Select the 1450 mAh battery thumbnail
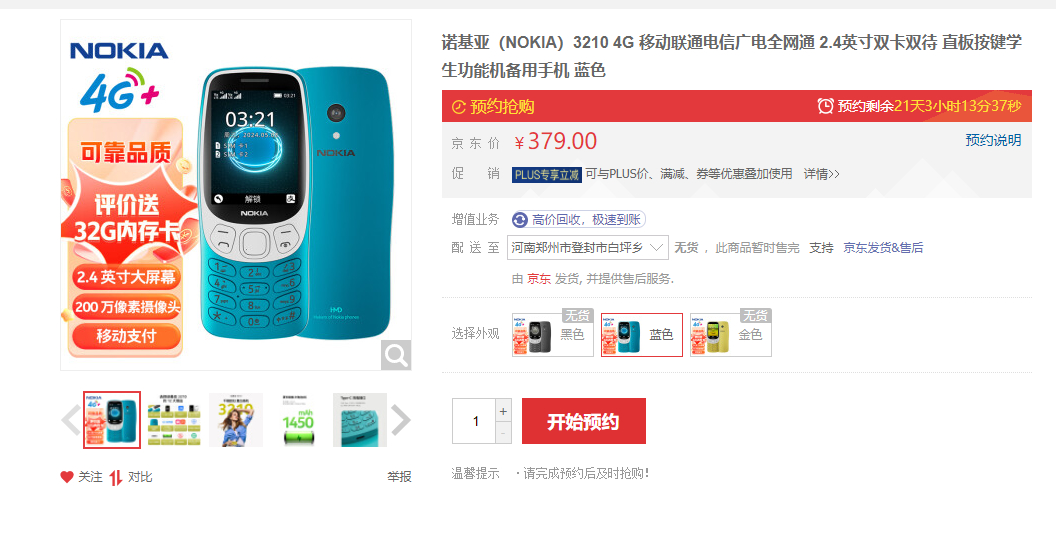This screenshot has width=1056, height=553. (x=298, y=420)
